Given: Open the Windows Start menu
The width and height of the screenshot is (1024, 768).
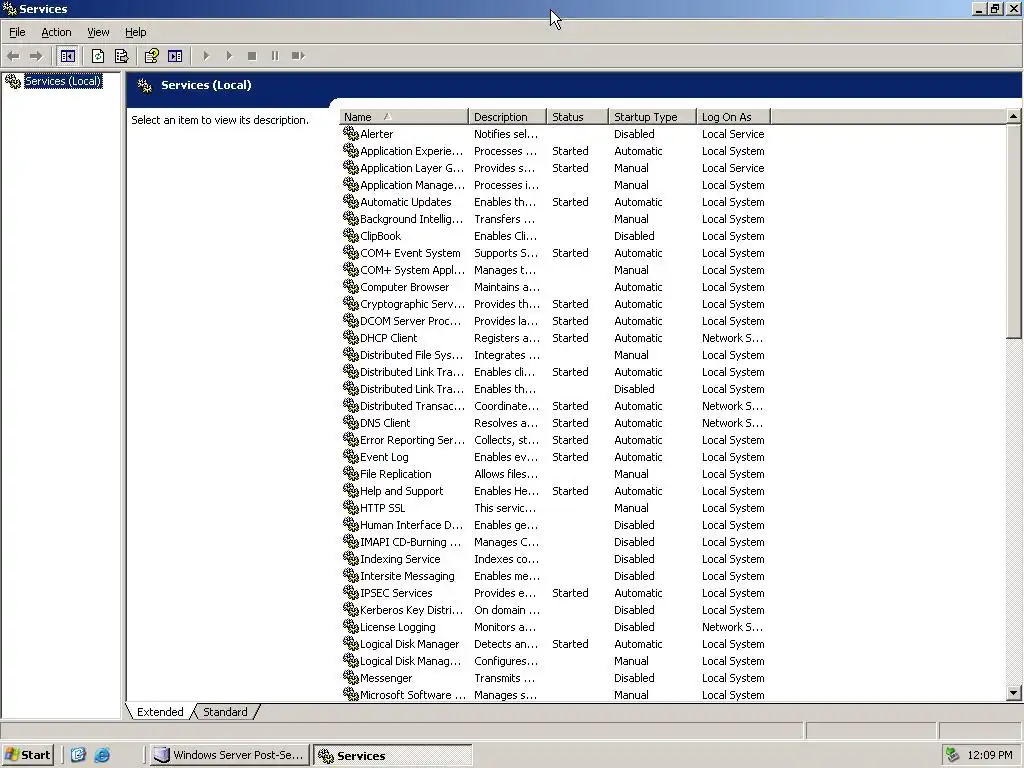Looking at the screenshot, I should tap(28, 755).
